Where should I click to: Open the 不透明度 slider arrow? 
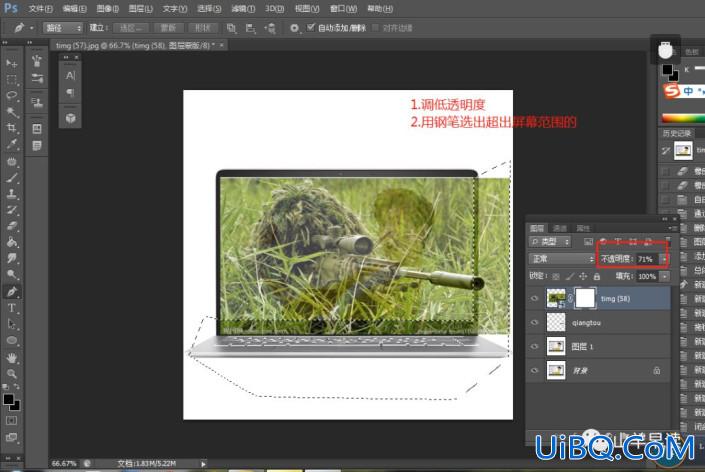664,259
